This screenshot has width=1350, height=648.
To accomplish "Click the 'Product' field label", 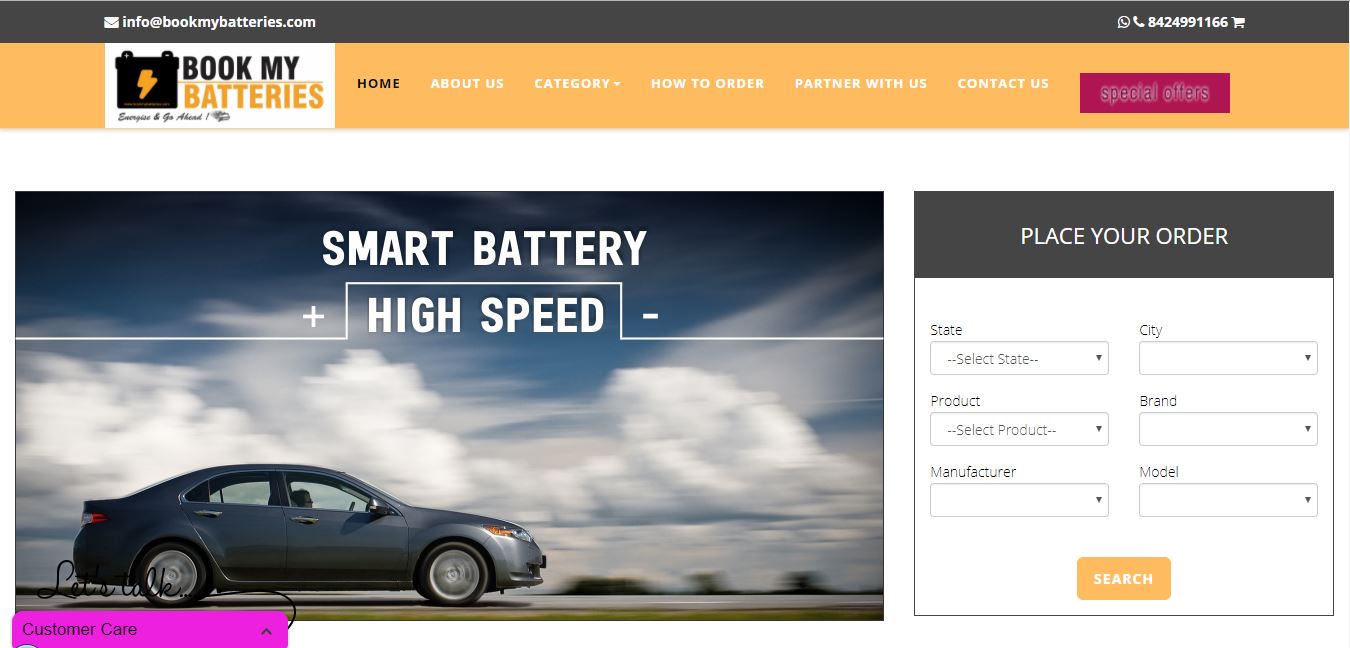I will (955, 401).
